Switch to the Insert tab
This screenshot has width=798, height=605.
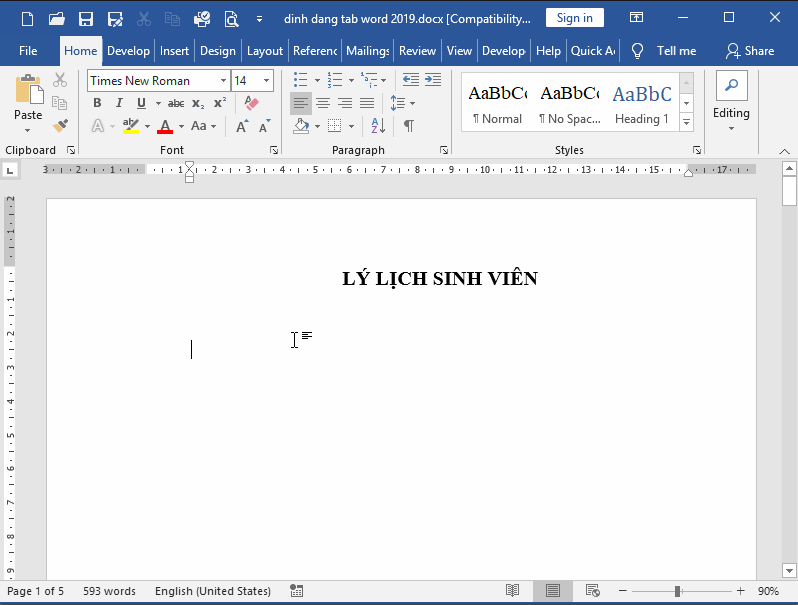(174, 51)
